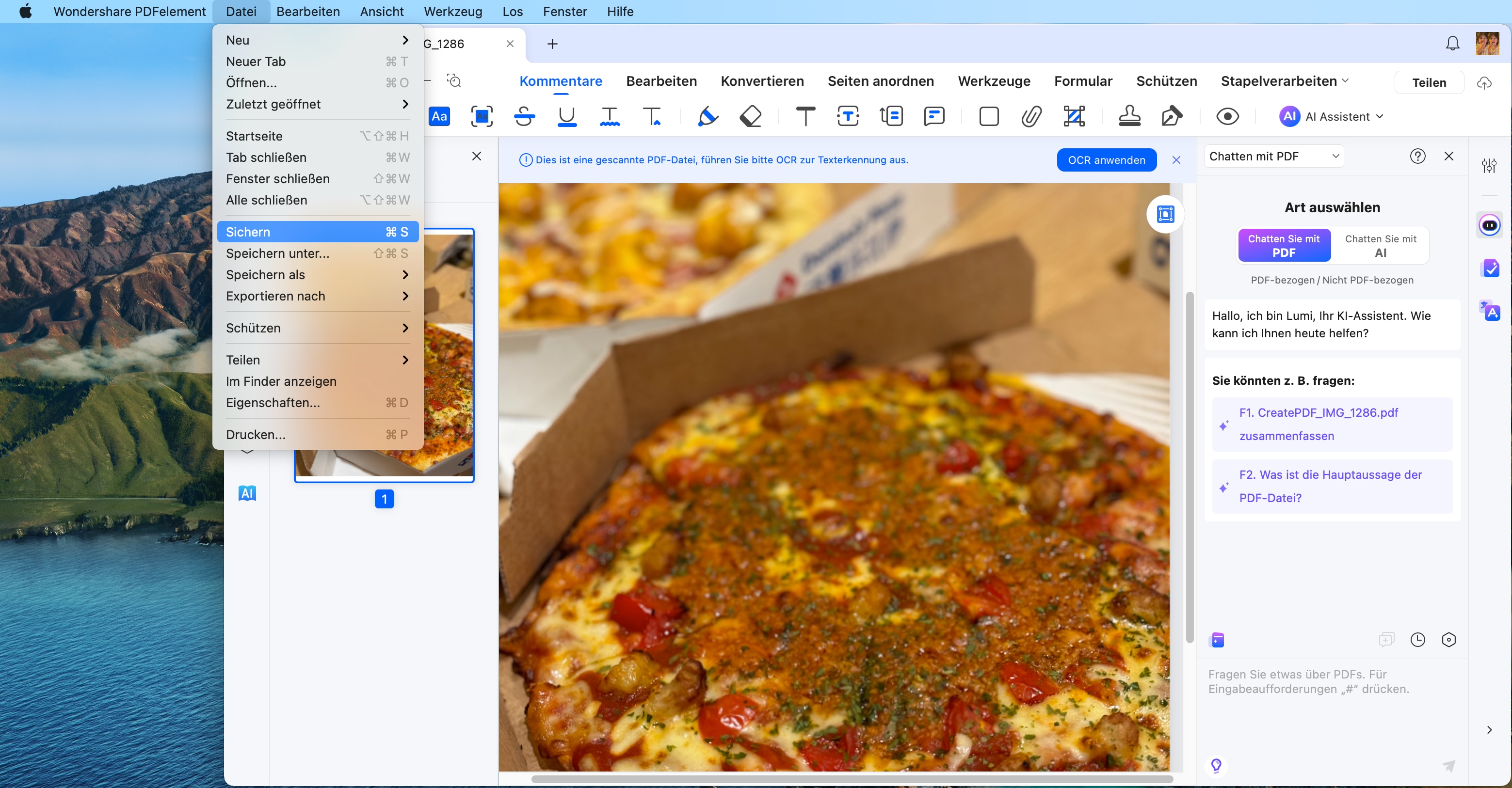Open the translate icon in right sidebar

point(1490,310)
